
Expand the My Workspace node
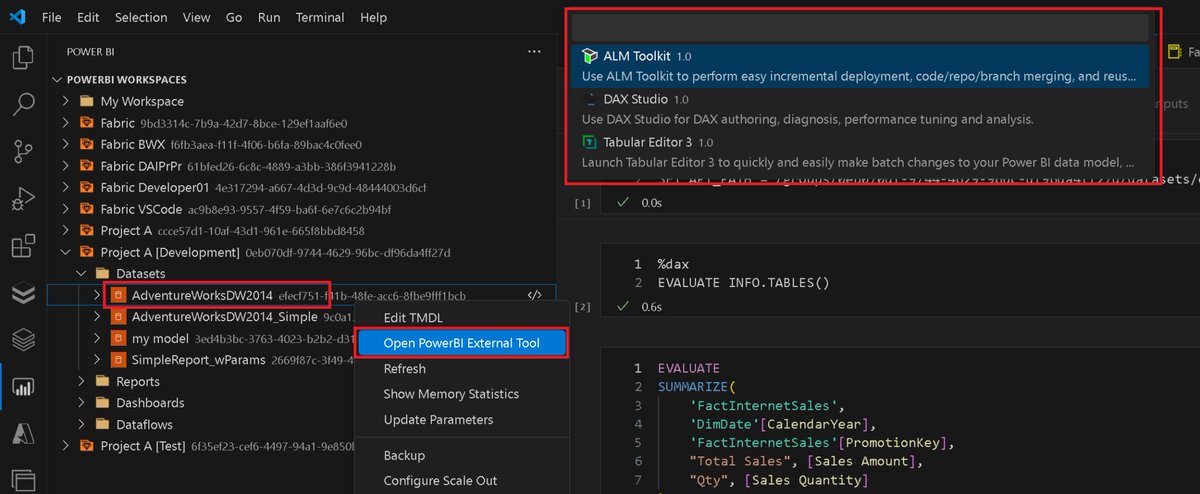pyautogui.click(x=65, y=101)
